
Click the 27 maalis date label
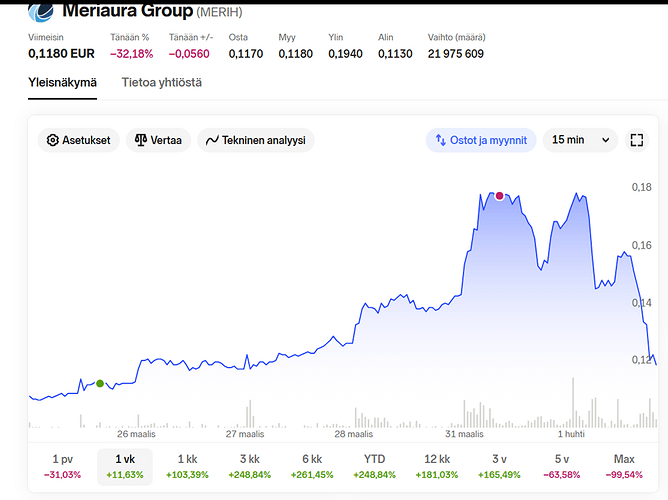245,434
